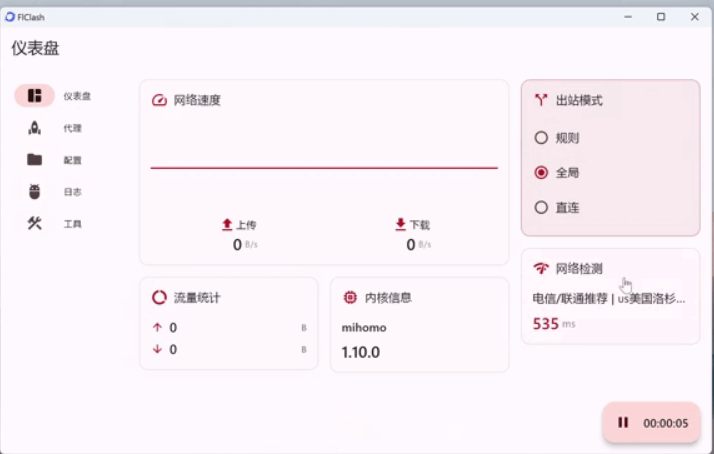Minimize the FlClash window
714x454 pixels.
click(x=628, y=17)
